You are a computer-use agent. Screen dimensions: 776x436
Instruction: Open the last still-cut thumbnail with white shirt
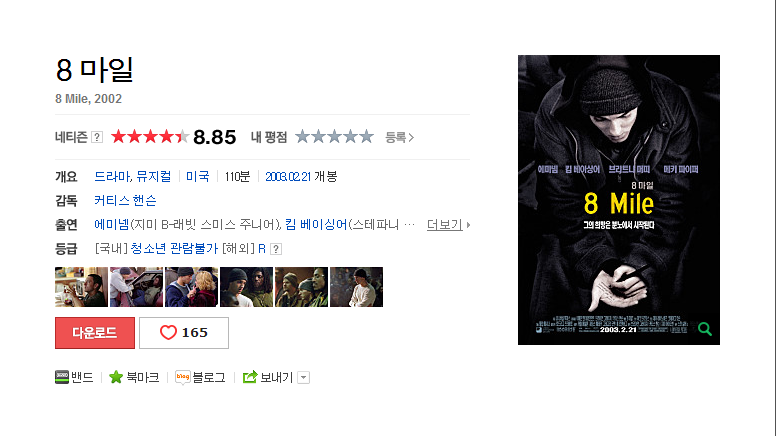click(356, 287)
